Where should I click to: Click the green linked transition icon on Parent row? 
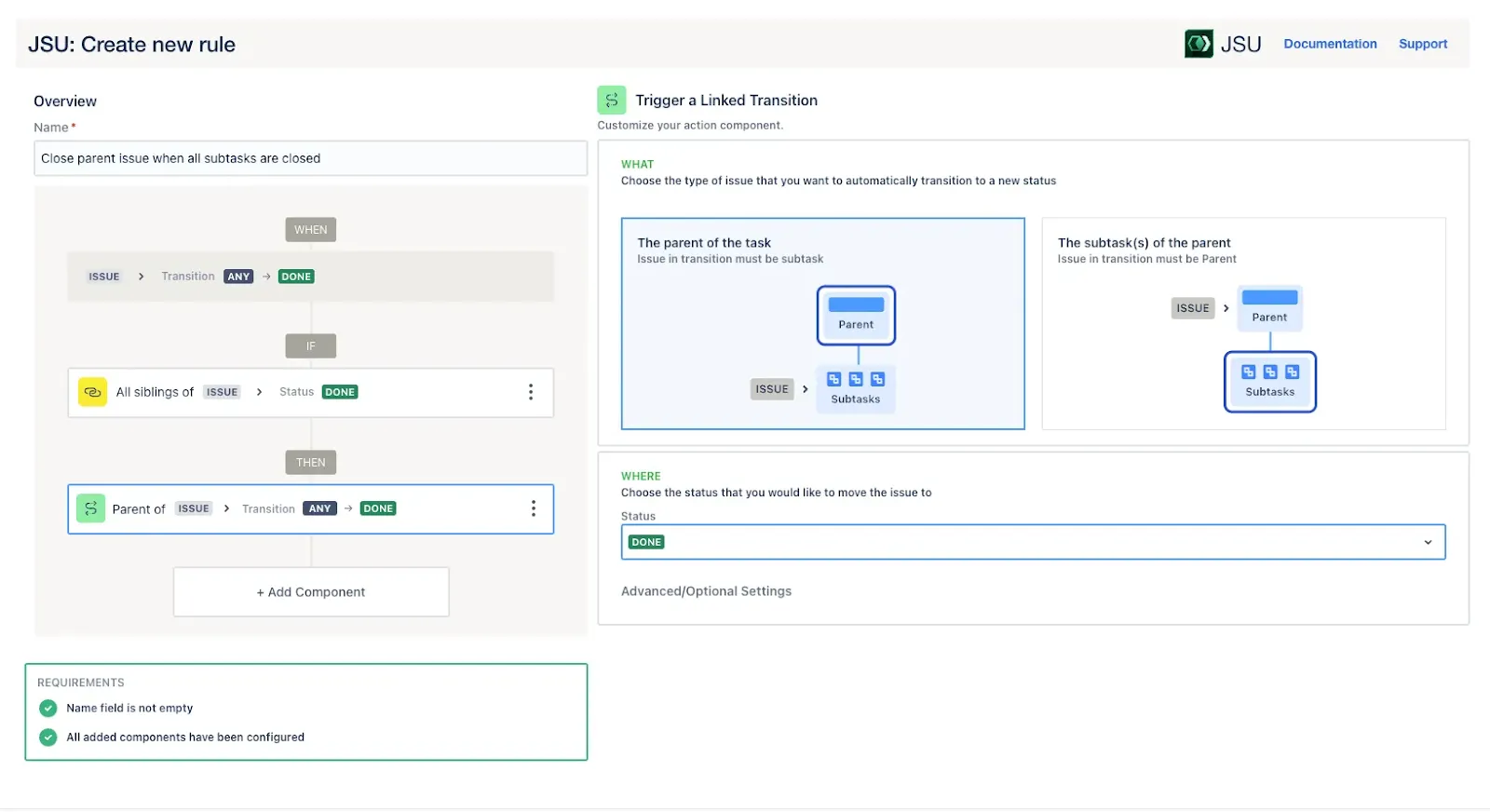90,508
